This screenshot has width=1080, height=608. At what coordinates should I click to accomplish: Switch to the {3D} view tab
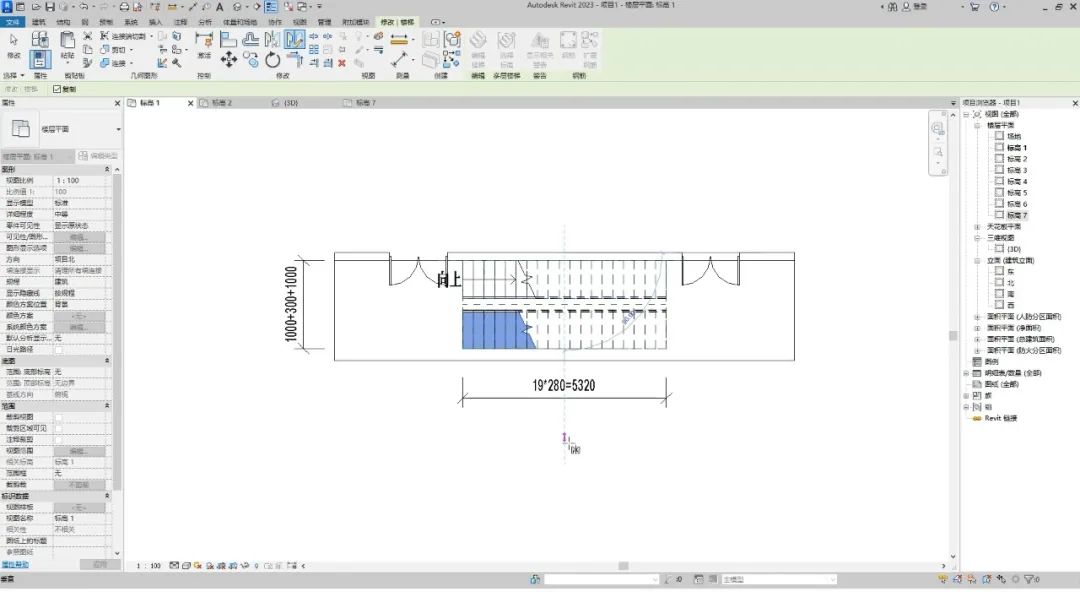[x=291, y=103]
